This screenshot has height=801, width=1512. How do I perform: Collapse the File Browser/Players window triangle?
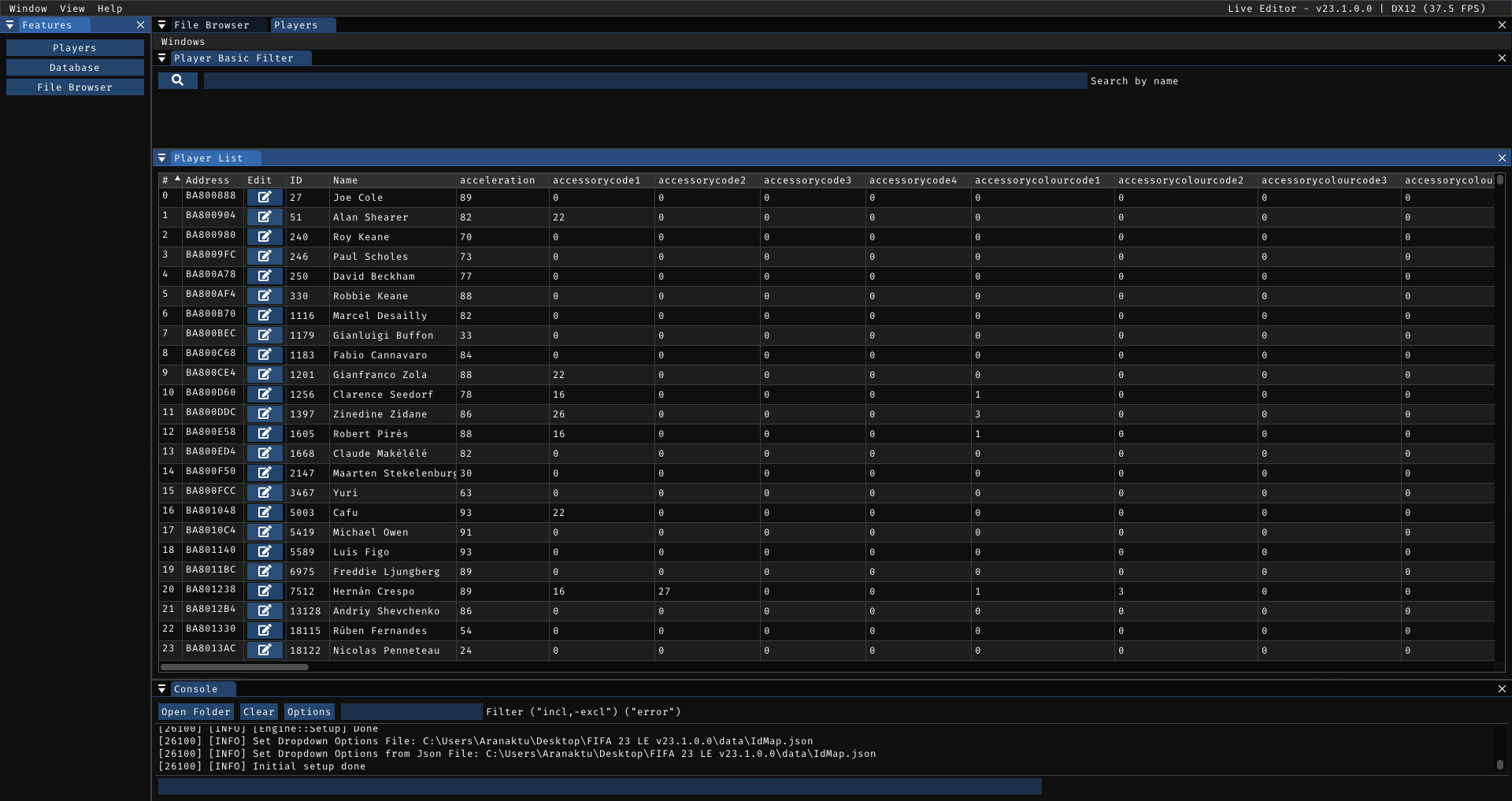(161, 25)
